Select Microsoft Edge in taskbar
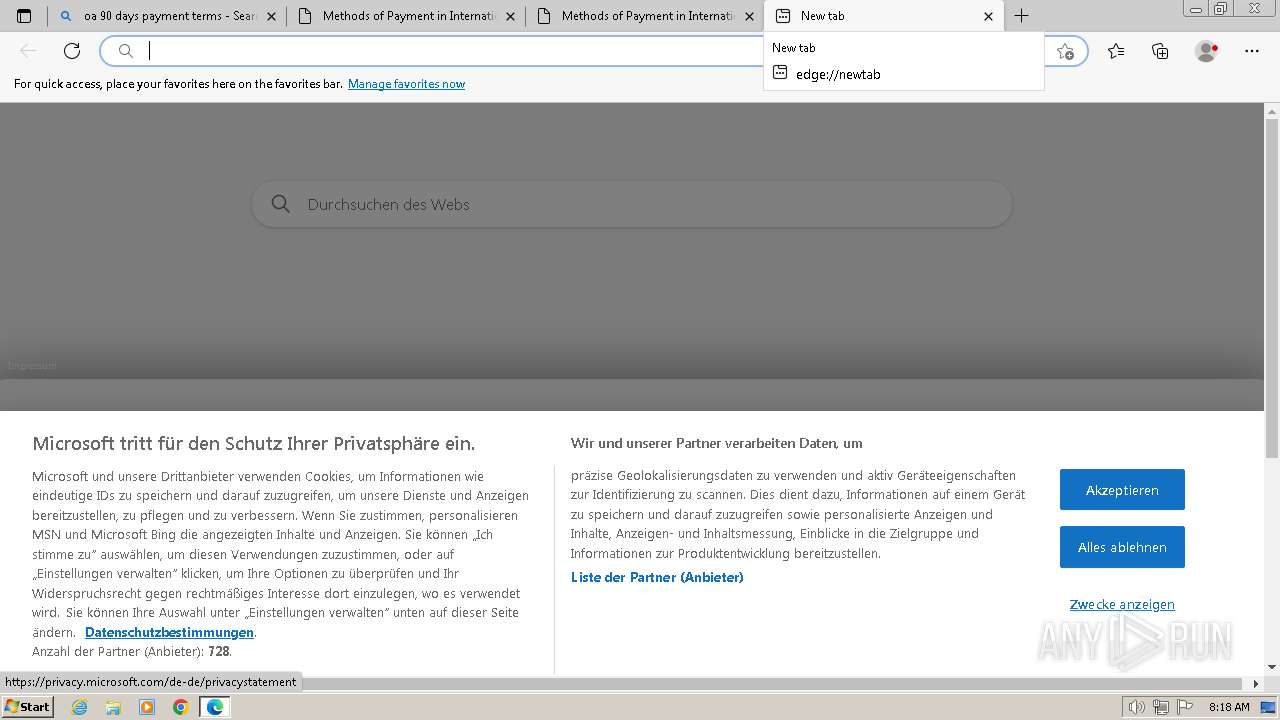This screenshot has width=1280, height=720. click(214, 707)
